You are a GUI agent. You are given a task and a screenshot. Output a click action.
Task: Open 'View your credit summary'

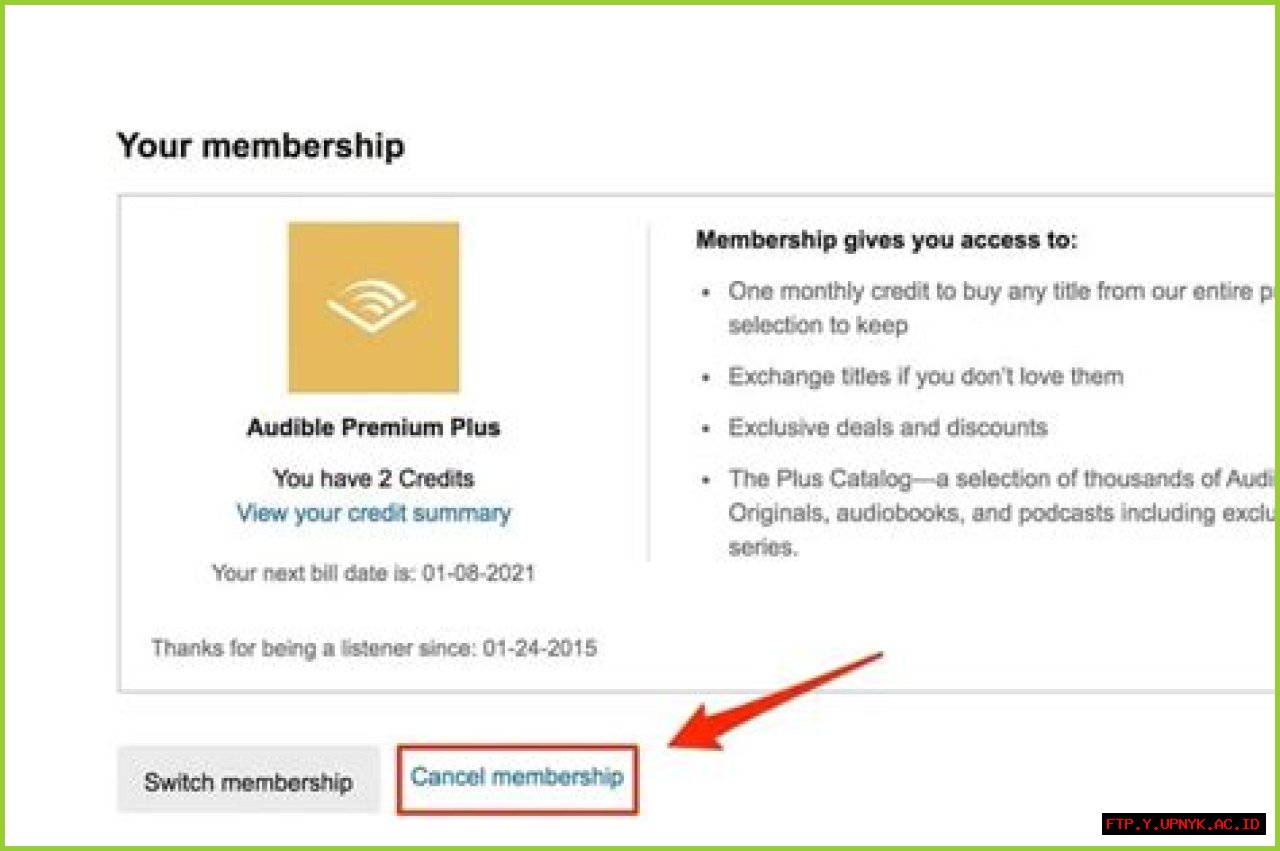[x=373, y=513]
